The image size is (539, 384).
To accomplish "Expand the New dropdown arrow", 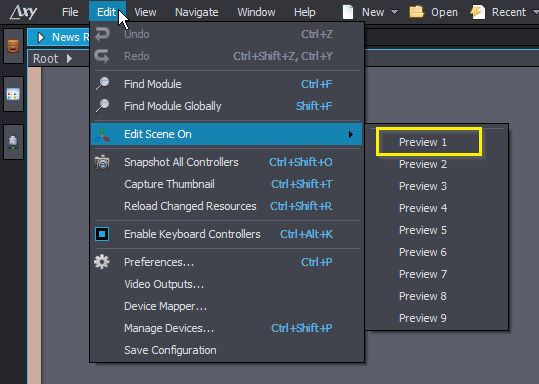I will click(395, 12).
